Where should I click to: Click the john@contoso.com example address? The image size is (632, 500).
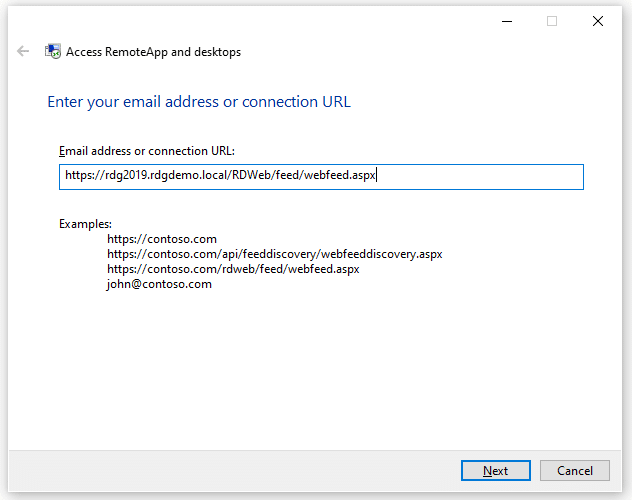point(159,284)
